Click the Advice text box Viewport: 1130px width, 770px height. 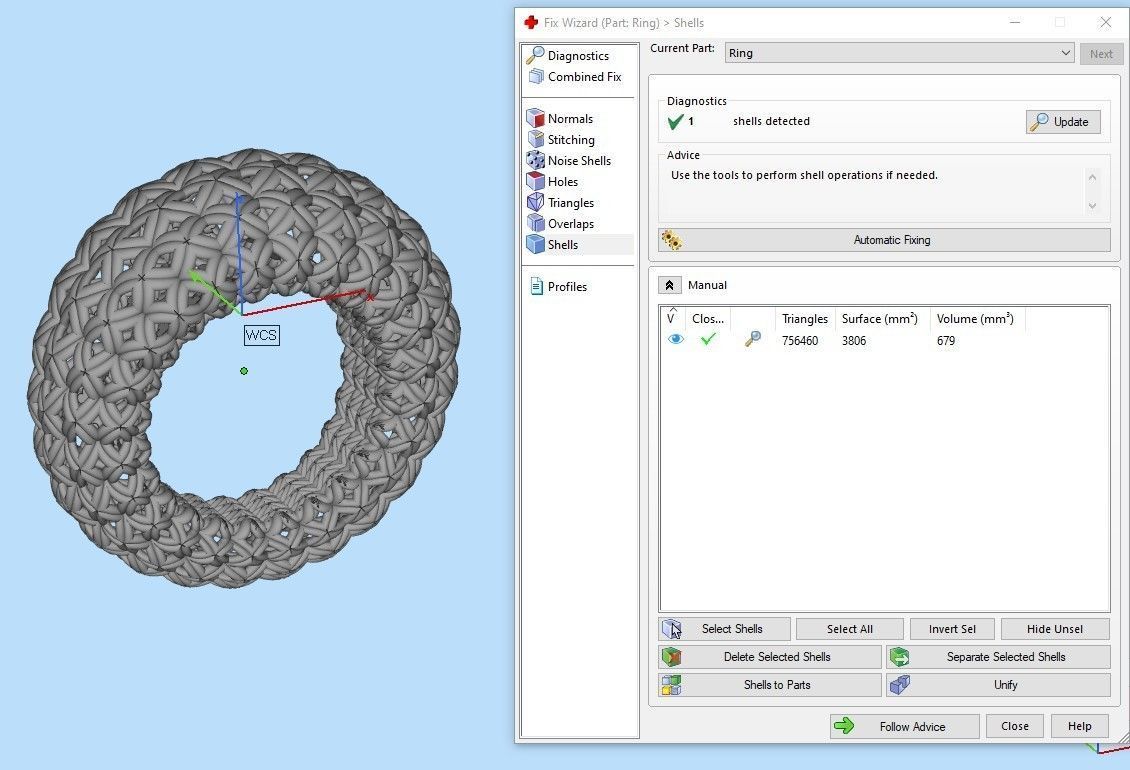coord(875,191)
